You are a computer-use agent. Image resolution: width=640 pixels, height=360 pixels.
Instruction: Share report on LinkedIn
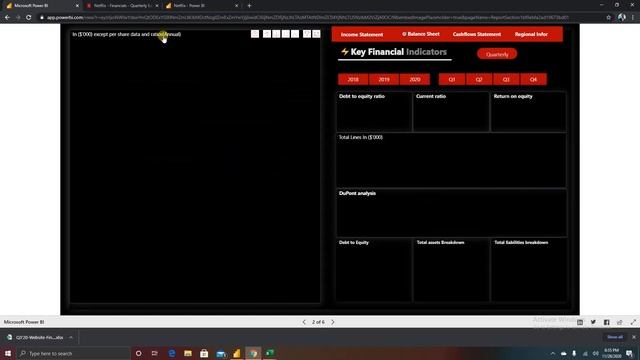click(x=580, y=322)
